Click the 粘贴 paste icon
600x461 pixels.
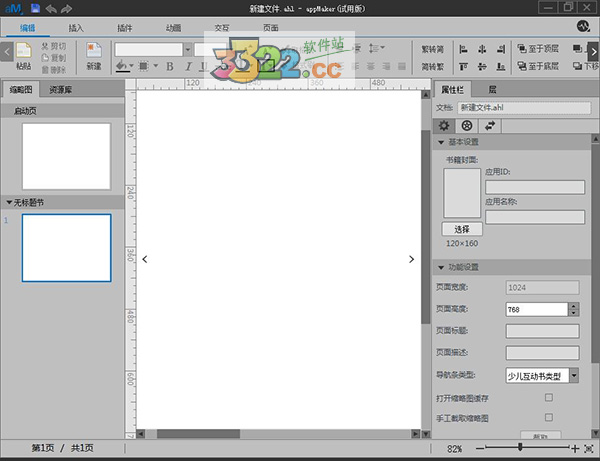[23, 50]
